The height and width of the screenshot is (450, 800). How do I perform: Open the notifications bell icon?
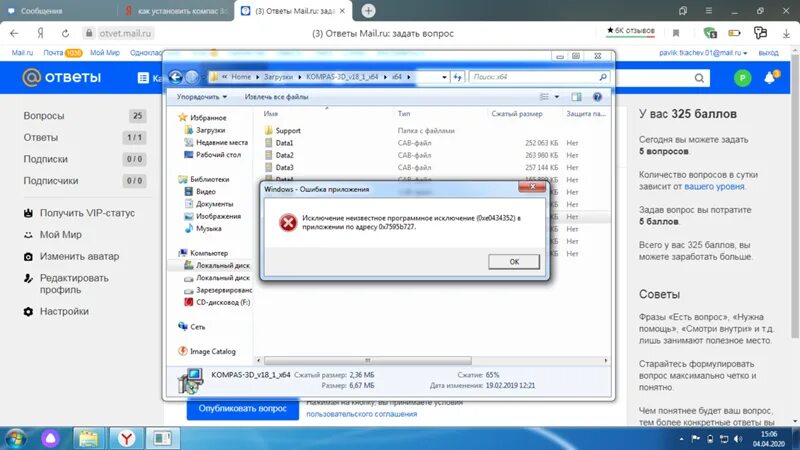(x=770, y=78)
